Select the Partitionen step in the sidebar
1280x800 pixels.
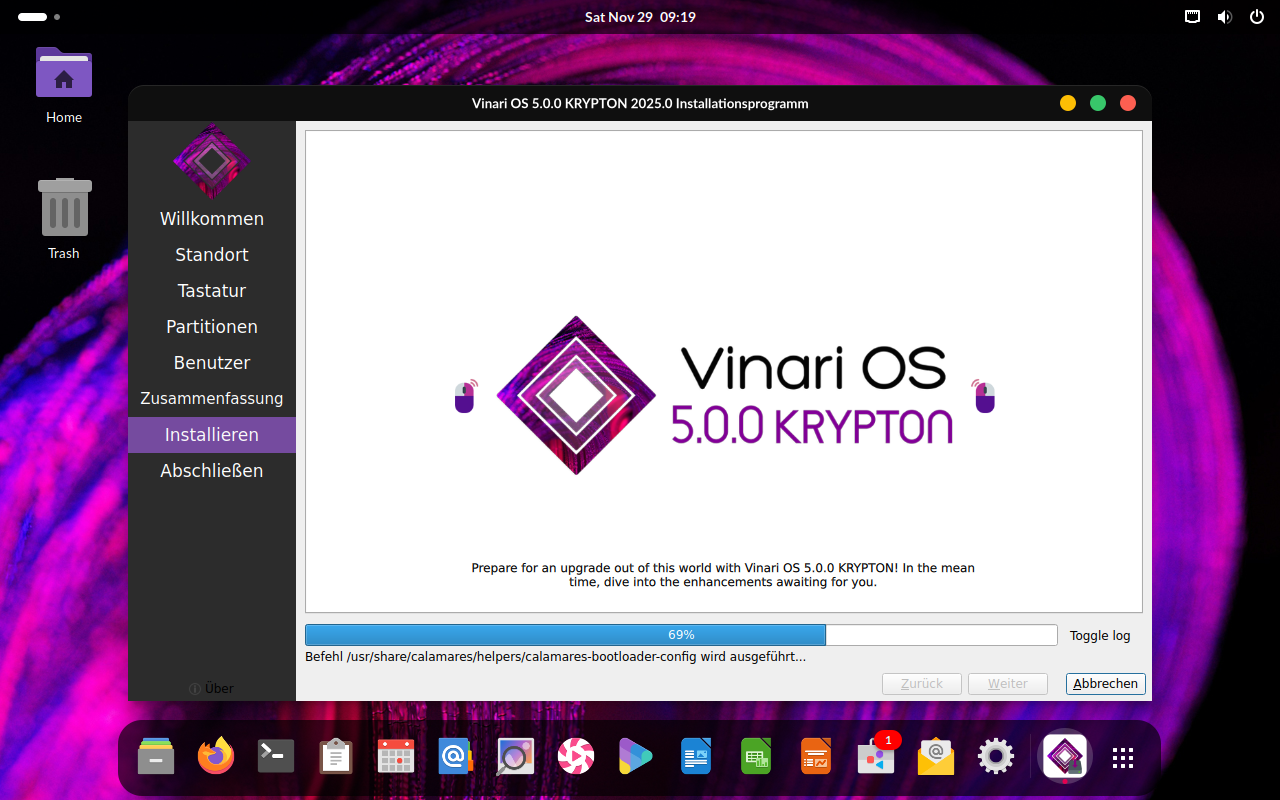(x=212, y=327)
